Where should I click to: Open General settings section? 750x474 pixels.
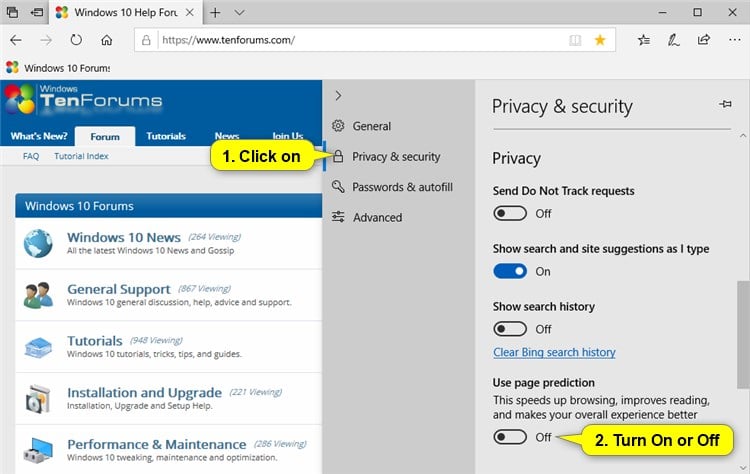click(x=372, y=126)
